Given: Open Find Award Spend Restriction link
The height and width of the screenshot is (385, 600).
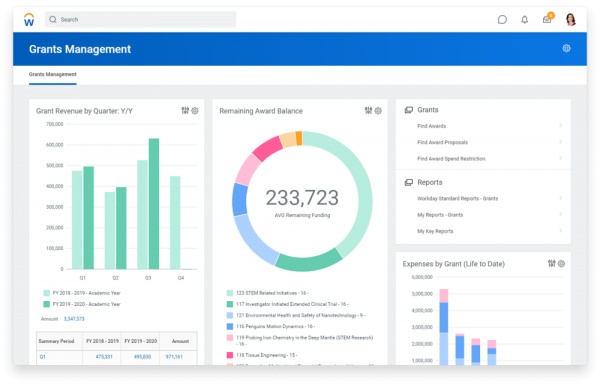Looking at the screenshot, I should (x=451, y=159).
